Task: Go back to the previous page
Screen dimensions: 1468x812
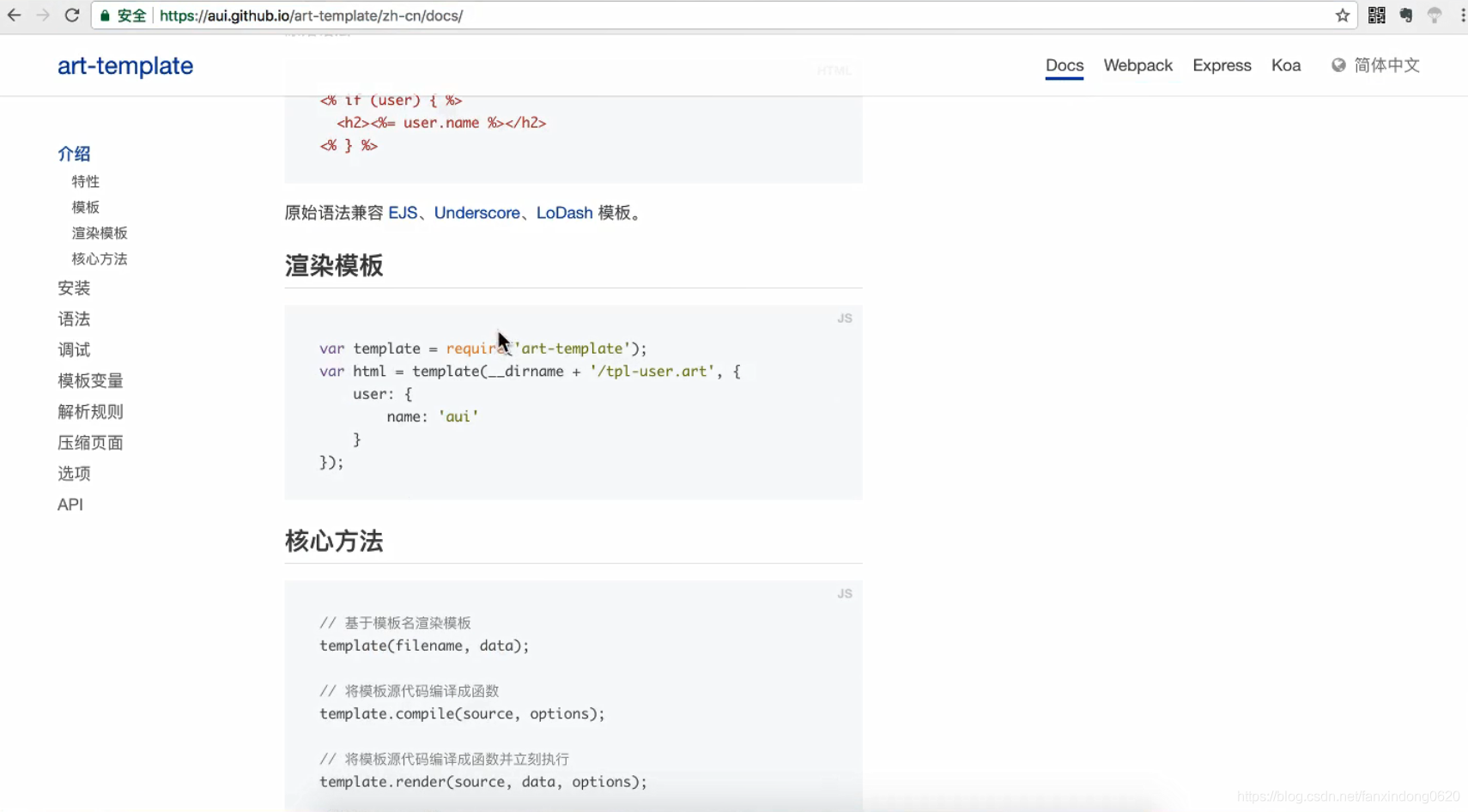Action: 14,15
